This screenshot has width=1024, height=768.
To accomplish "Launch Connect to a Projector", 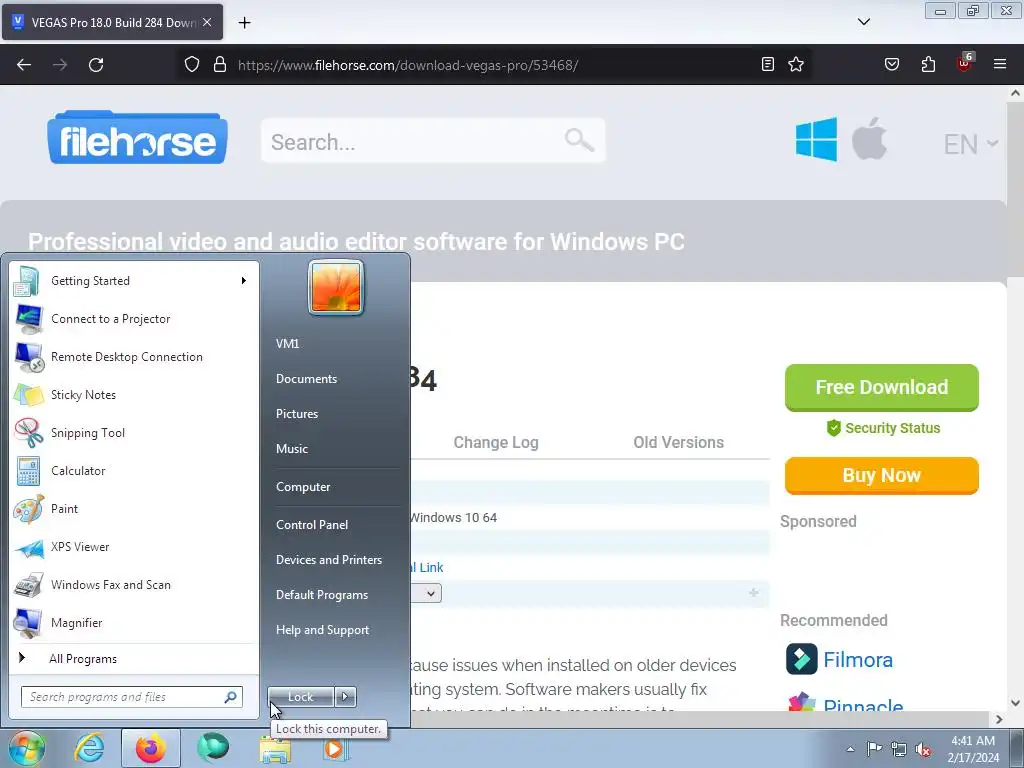I will (x=133, y=319).
